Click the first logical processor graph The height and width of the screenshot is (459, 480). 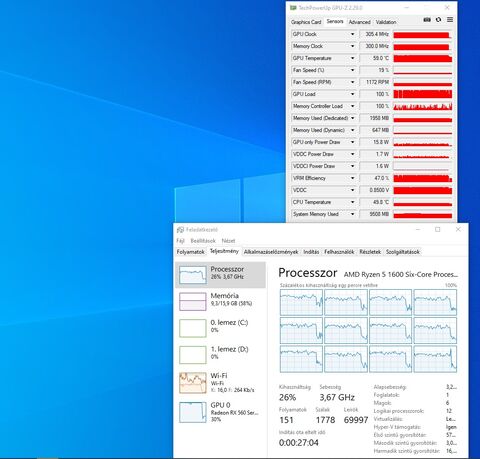(301, 302)
